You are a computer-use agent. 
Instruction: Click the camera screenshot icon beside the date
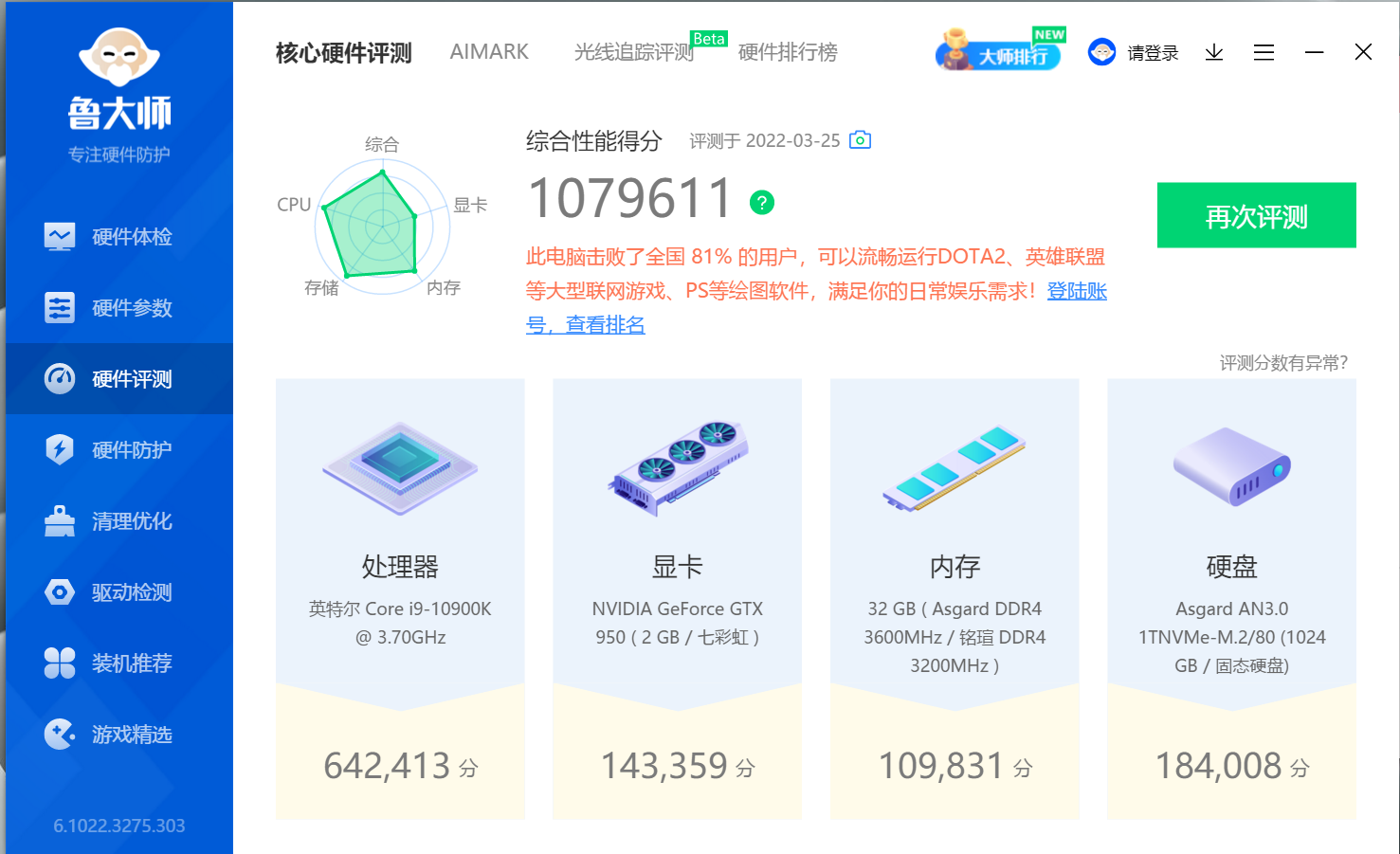[859, 139]
